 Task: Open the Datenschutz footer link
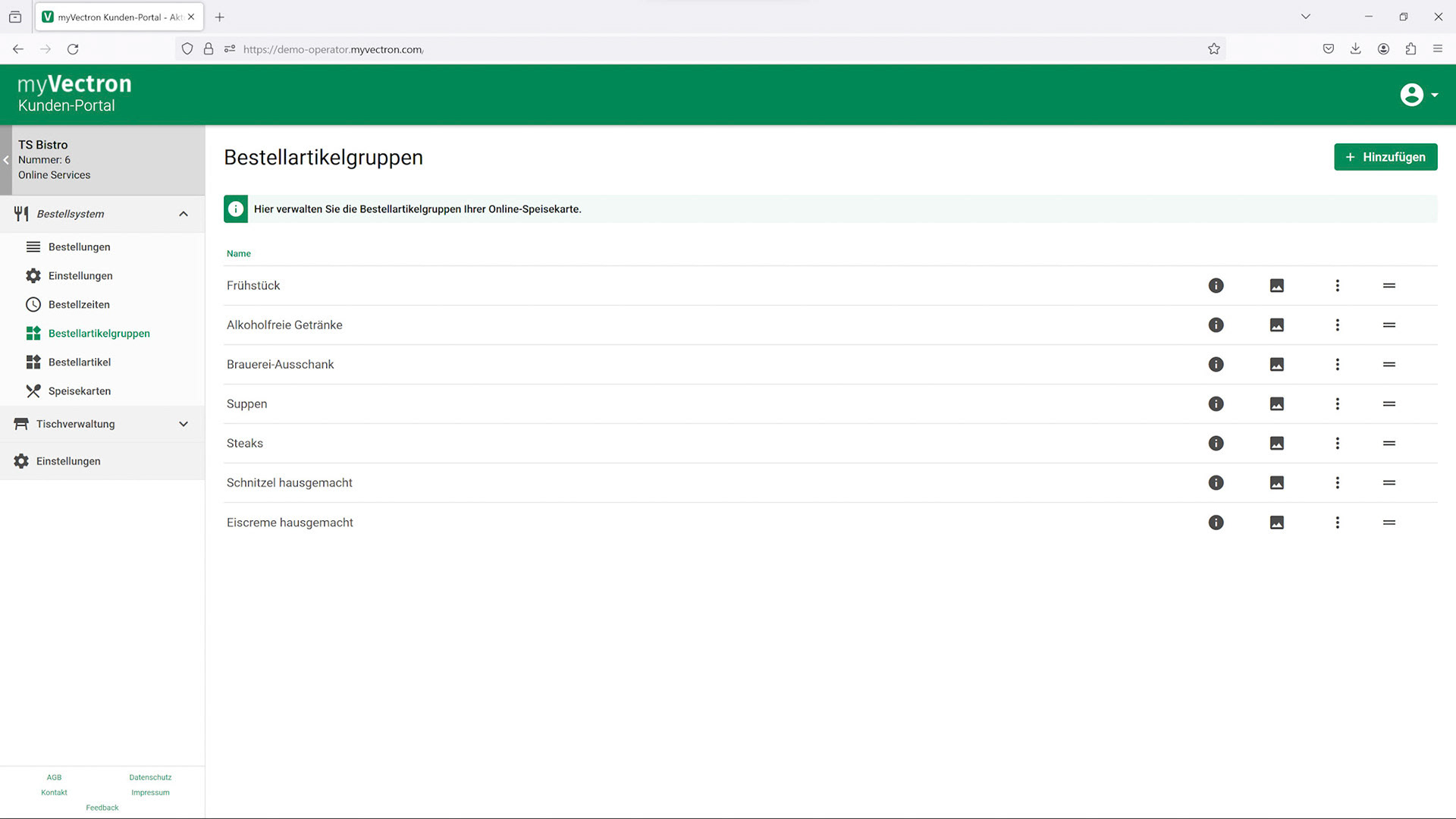click(150, 777)
